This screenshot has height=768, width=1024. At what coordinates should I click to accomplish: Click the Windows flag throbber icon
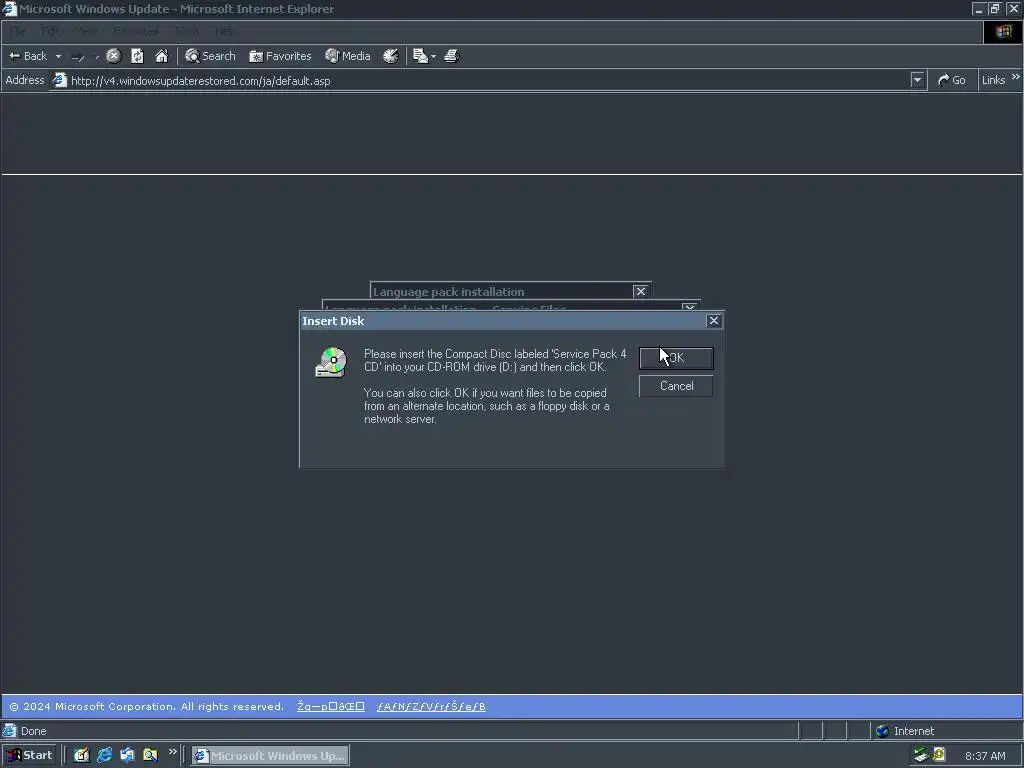coord(1004,32)
